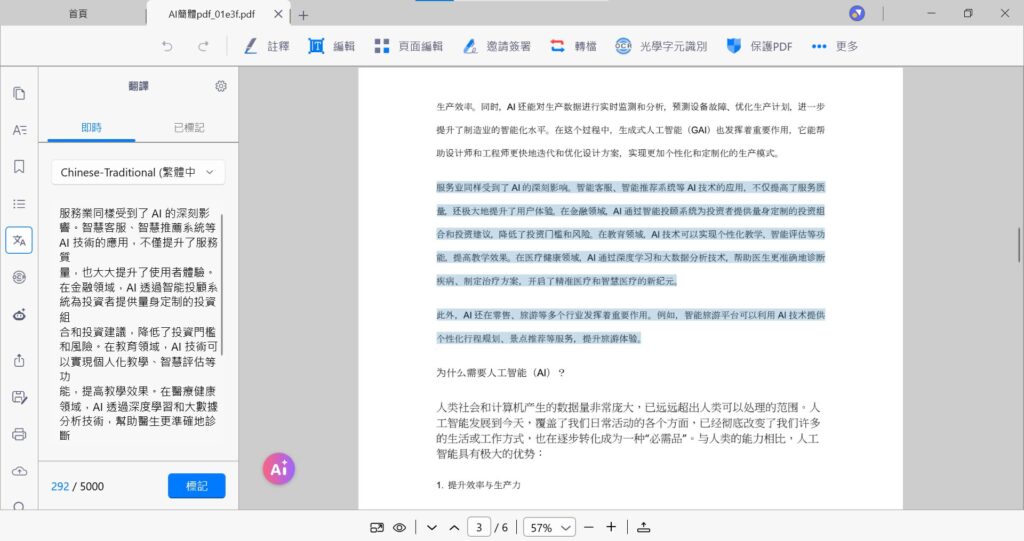Open the 註釋 annotation tool
This screenshot has height=541, width=1024.
[266, 46]
